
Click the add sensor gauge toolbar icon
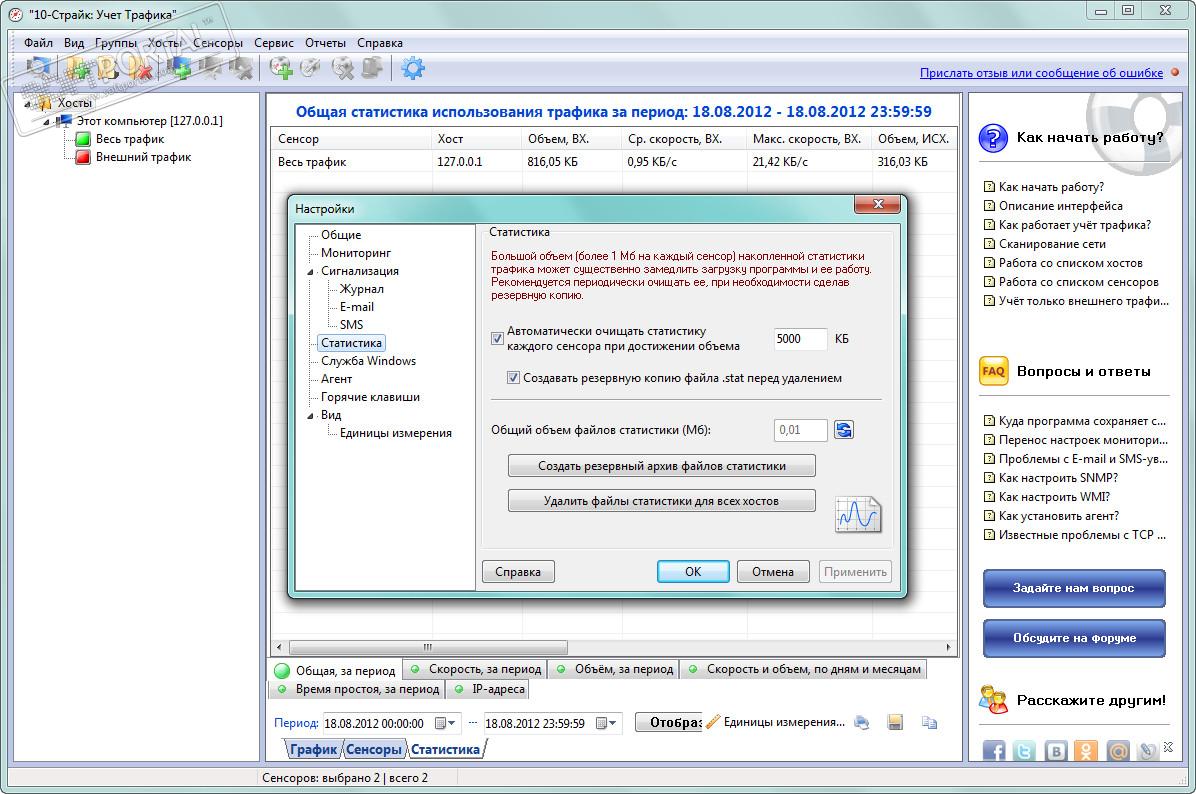pos(281,68)
